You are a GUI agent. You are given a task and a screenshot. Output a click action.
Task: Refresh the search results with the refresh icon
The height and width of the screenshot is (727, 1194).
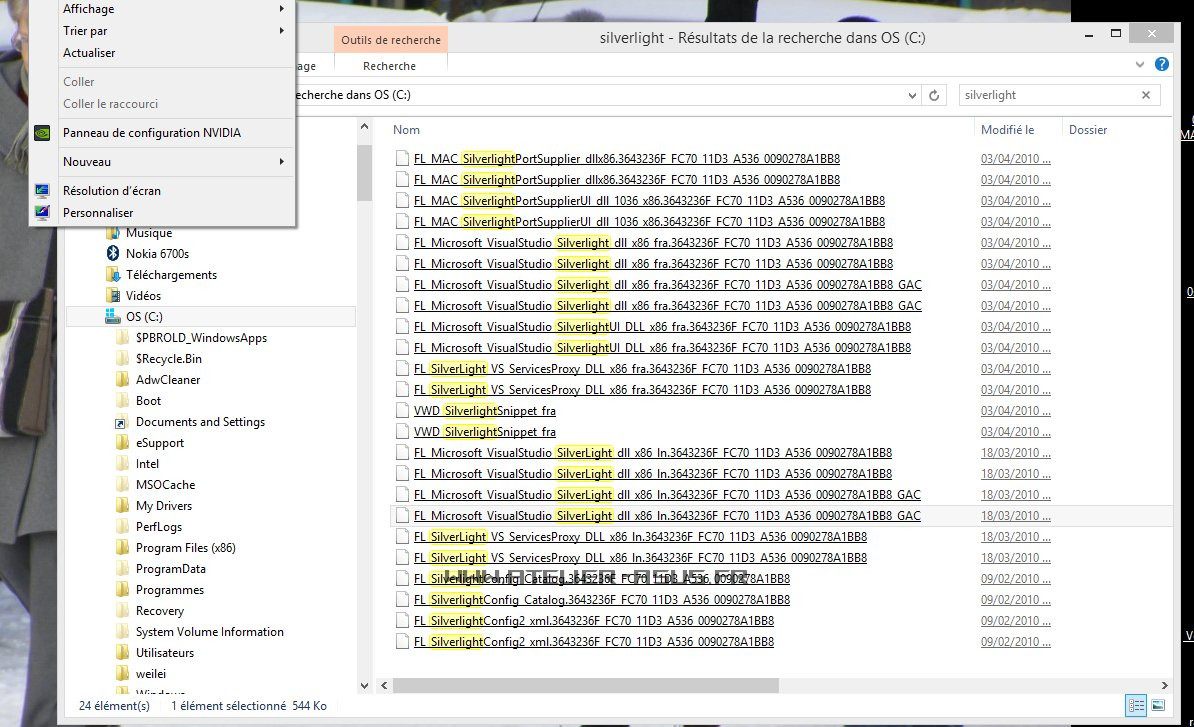[935, 95]
